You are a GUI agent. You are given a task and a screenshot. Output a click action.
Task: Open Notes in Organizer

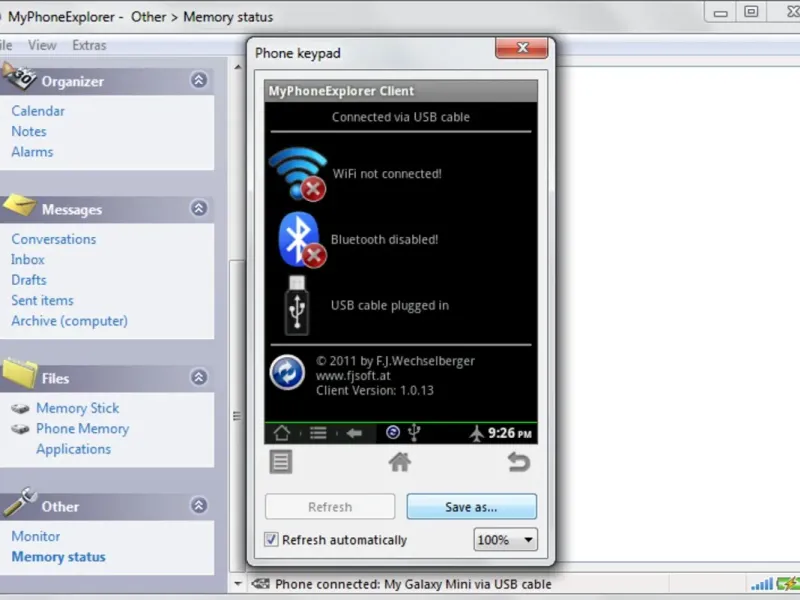point(29,131)
